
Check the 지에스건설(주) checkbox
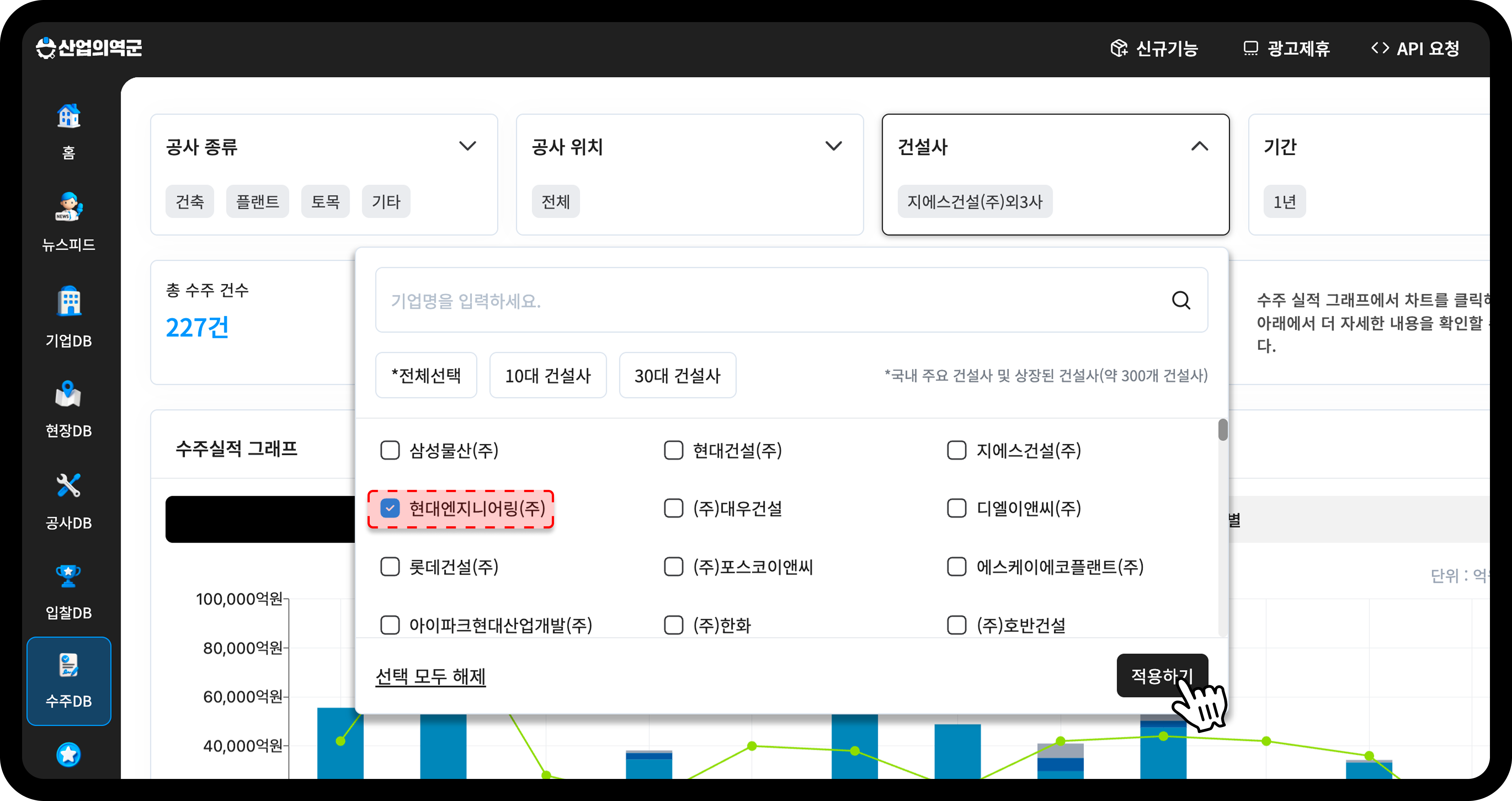(x=957, y=451)
